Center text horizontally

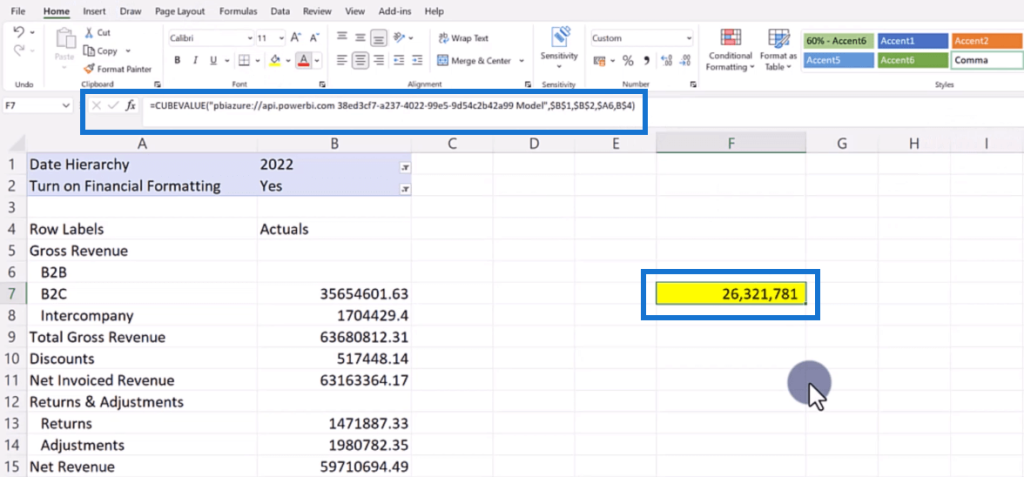pos(360,61)
